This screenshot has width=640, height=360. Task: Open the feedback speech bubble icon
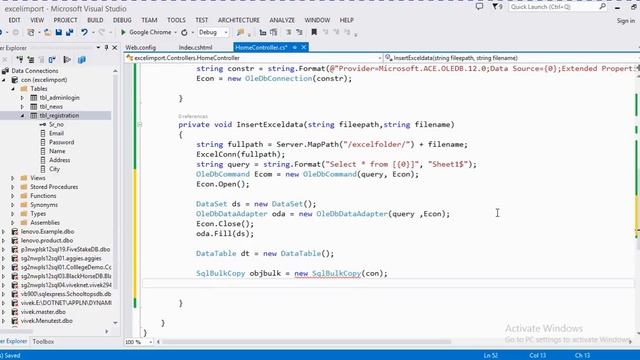point(480,7)
